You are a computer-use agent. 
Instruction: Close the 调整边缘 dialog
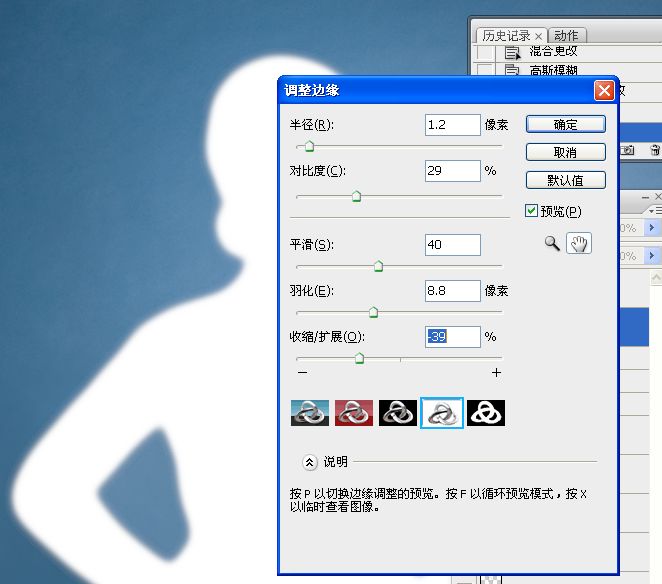[x=604, y=90]
